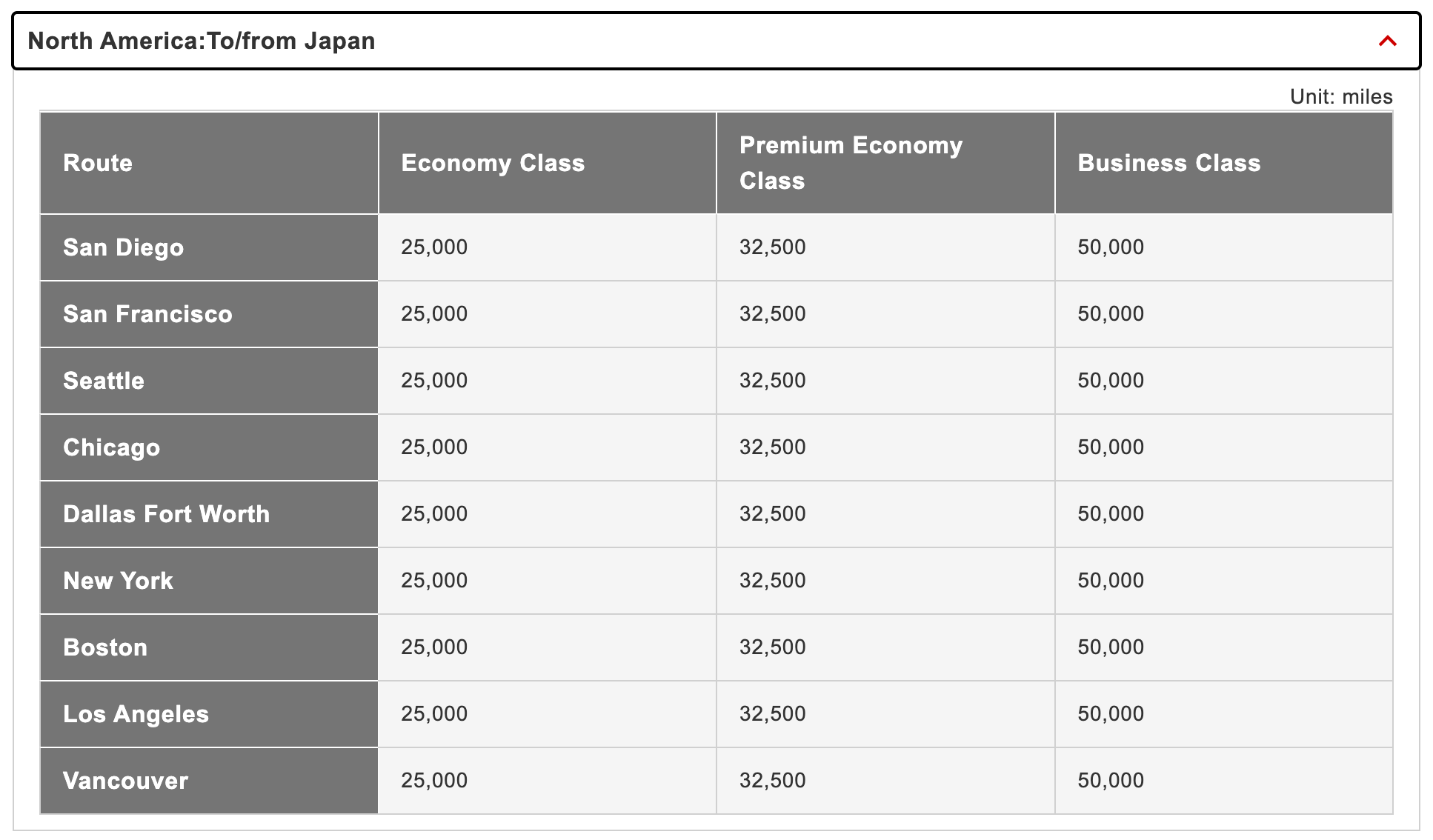
Task: Click the San Diego route row
Action: tap(122, 247)
